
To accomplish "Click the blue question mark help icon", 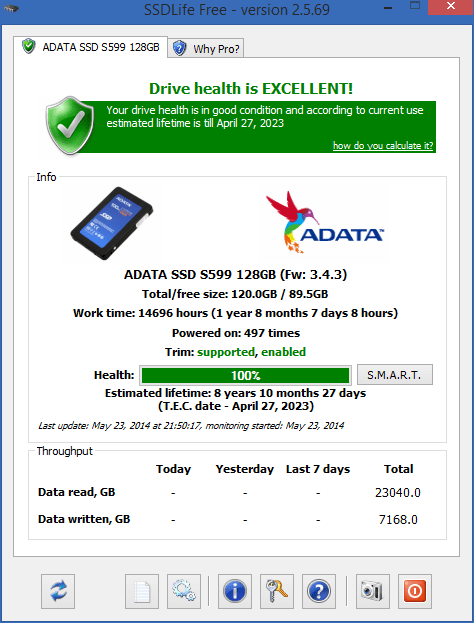I will (x=319, y=591).
